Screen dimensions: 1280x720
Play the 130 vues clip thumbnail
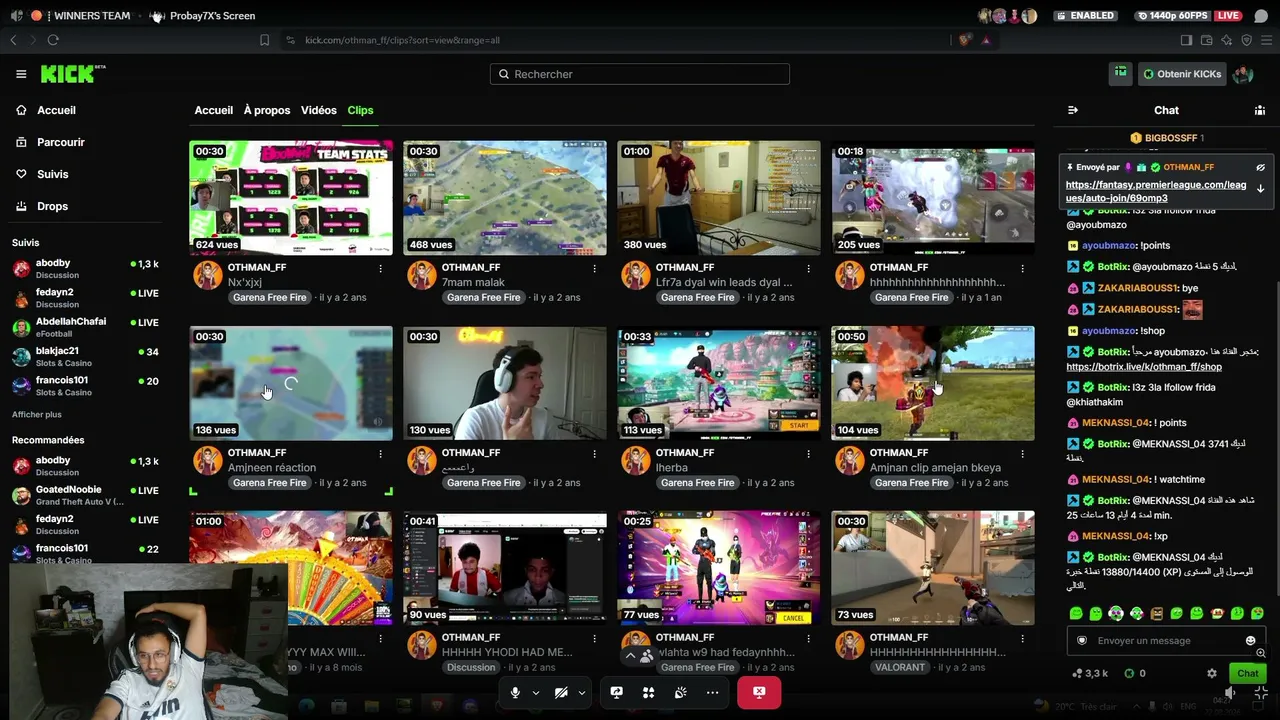(505, 383)
